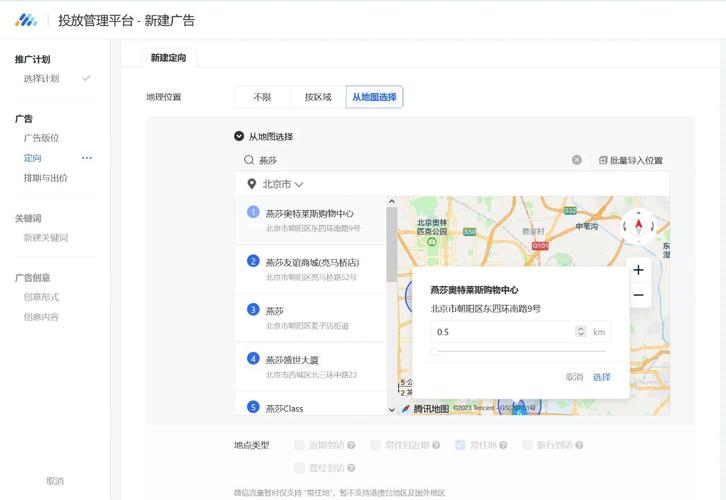Click the 腾讯地图 logo on the map
Viewport: 726px width, 500px height.
click(425, 409)
